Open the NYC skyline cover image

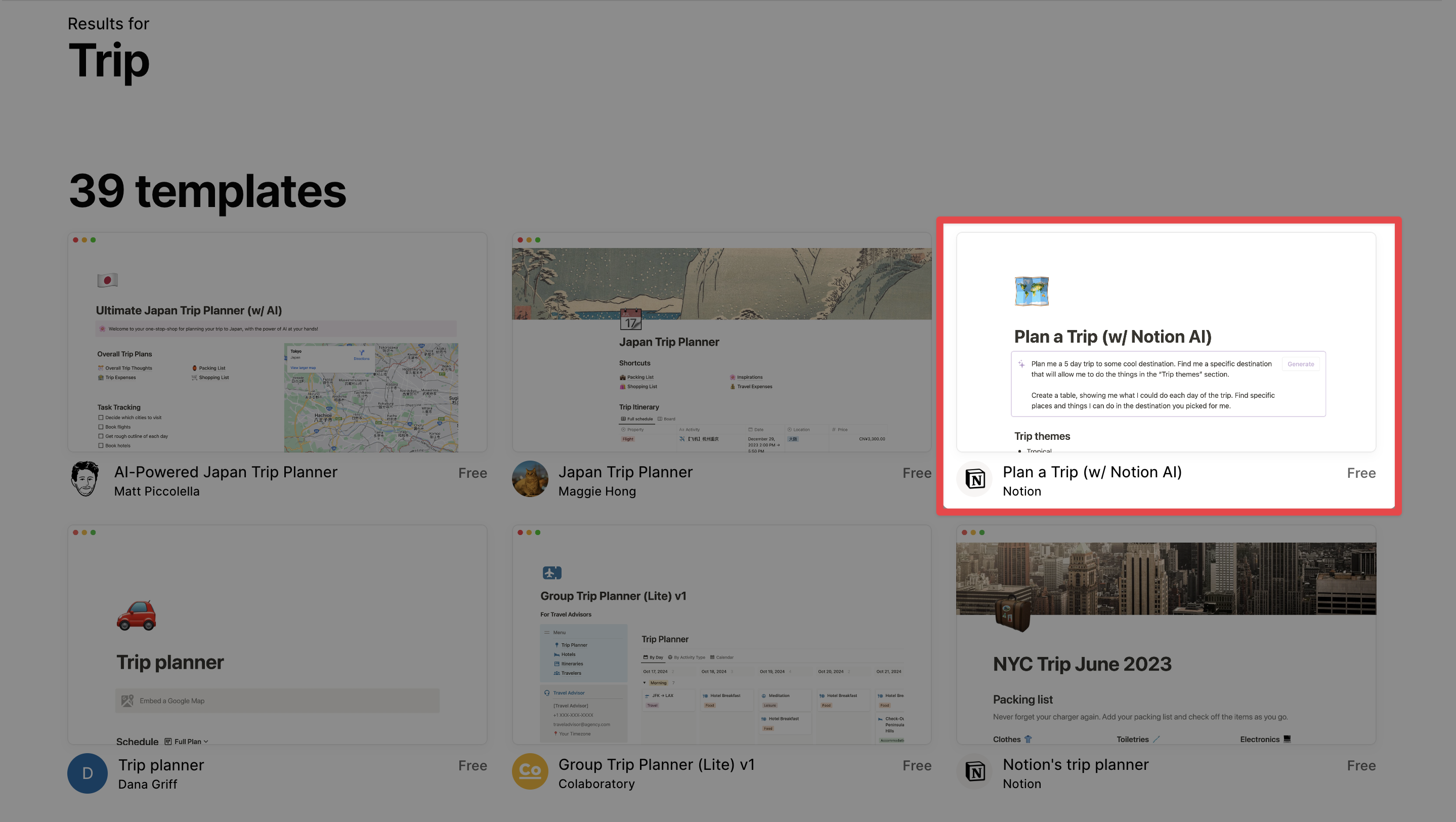[1166, 579]
